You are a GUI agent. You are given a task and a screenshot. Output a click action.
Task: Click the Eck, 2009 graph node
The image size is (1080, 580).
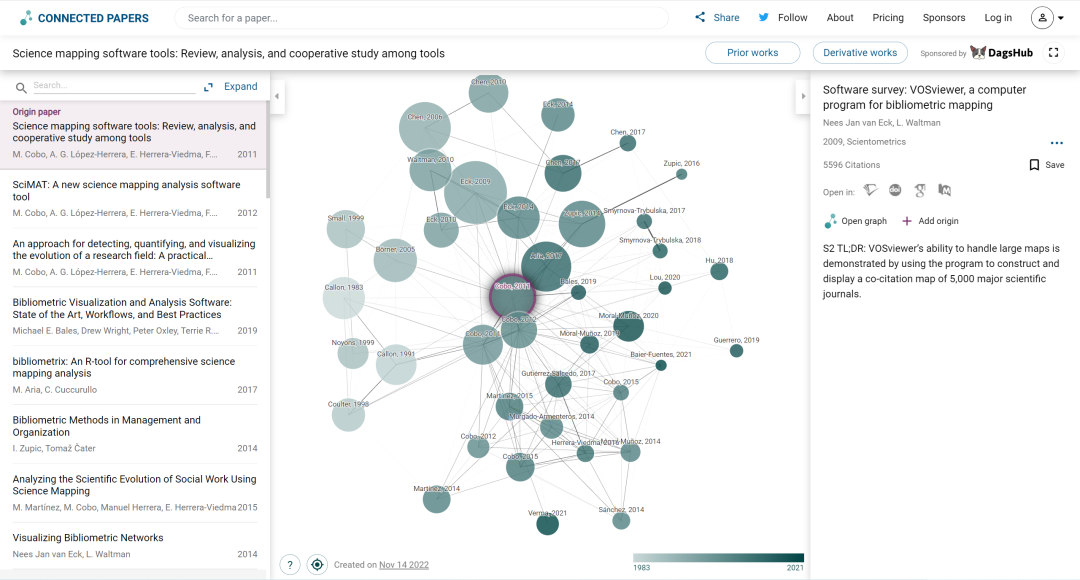coord(475,193)
